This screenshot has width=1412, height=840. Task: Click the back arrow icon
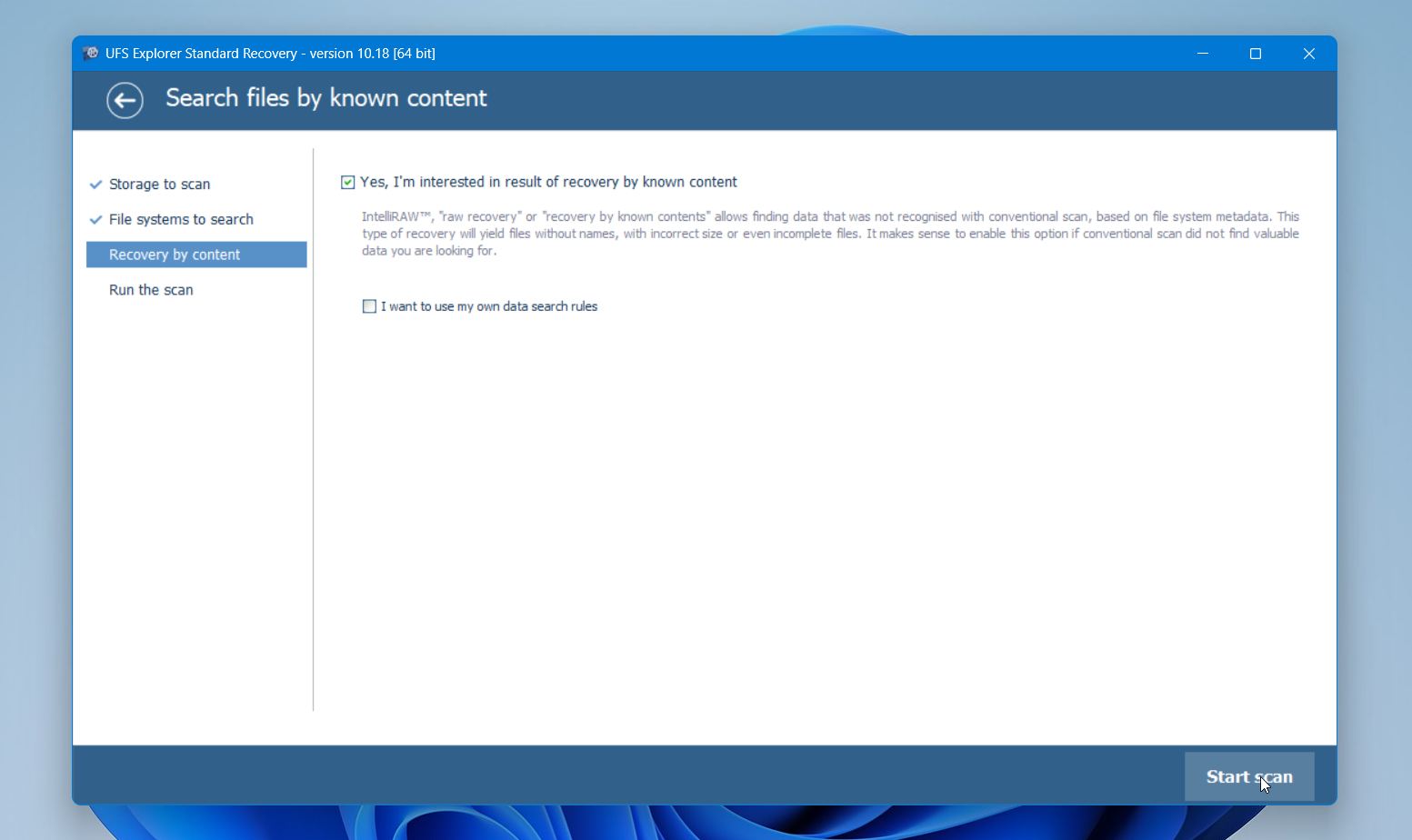[125, 100]
